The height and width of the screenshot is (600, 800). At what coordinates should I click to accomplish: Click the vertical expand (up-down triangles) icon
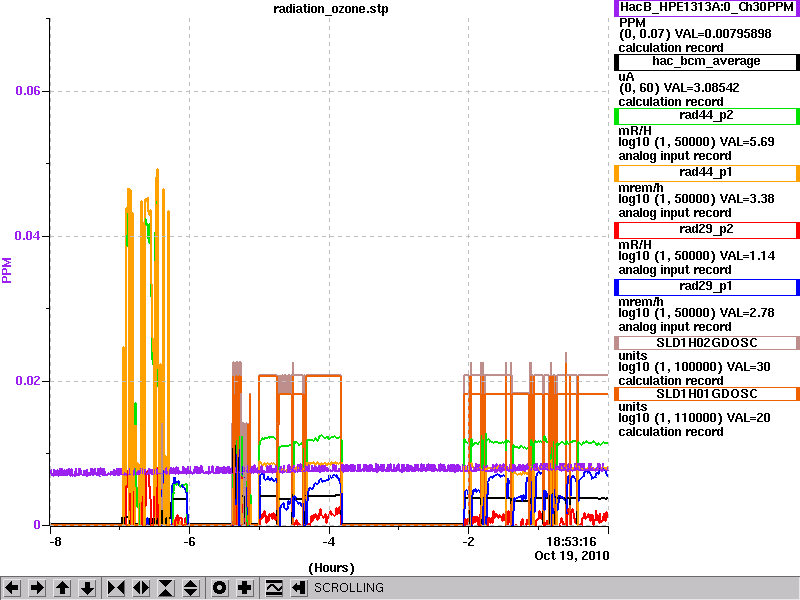click(191, 588)
